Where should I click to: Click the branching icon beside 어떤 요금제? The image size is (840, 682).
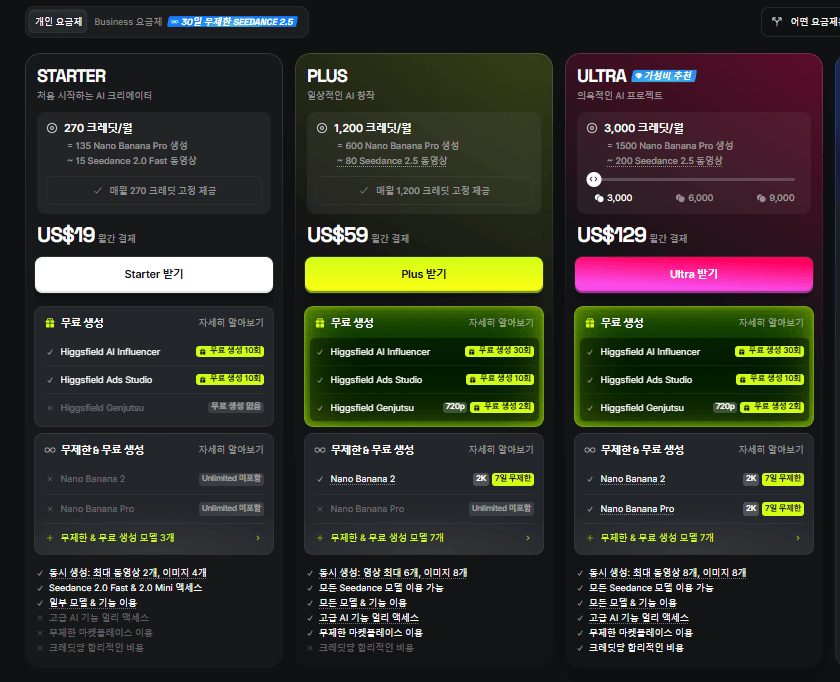pos(777,21)
